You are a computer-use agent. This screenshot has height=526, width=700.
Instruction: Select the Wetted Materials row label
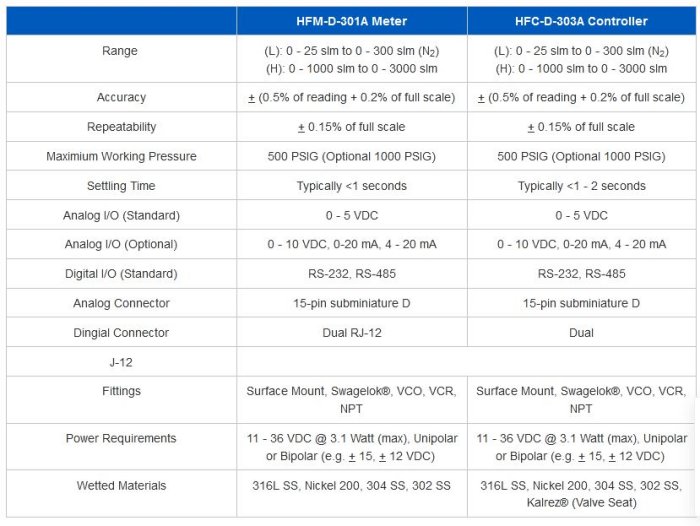pos(121,486)
